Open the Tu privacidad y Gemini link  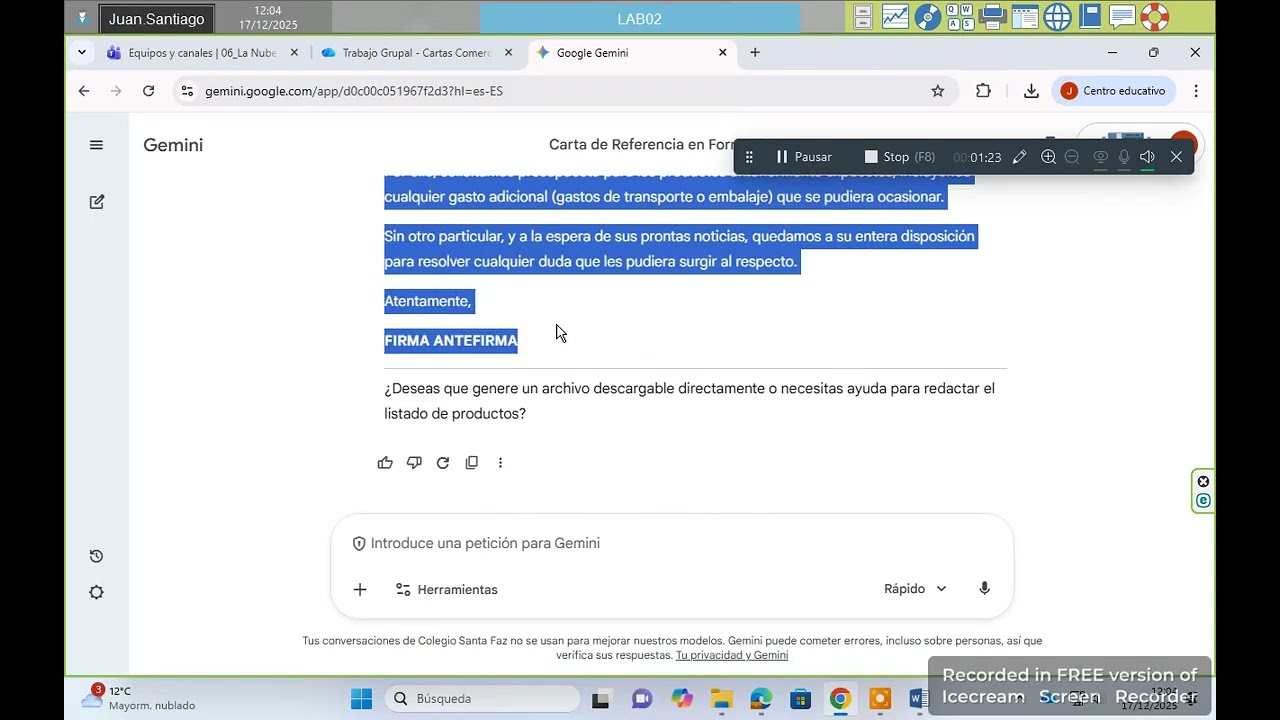(732, 656)
